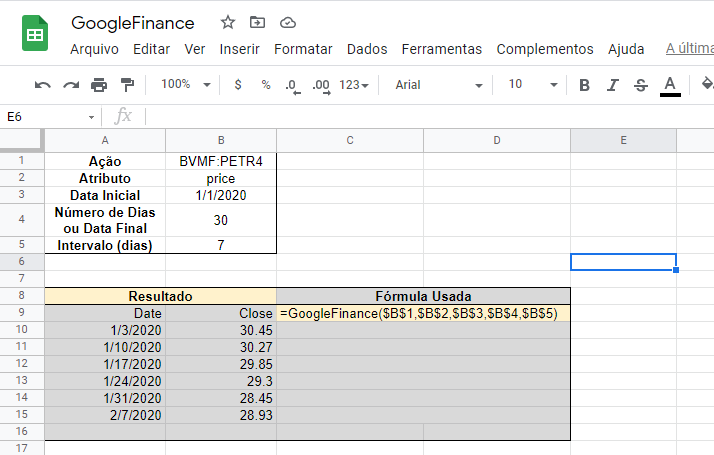Open the Ver menu

[194, 49]
